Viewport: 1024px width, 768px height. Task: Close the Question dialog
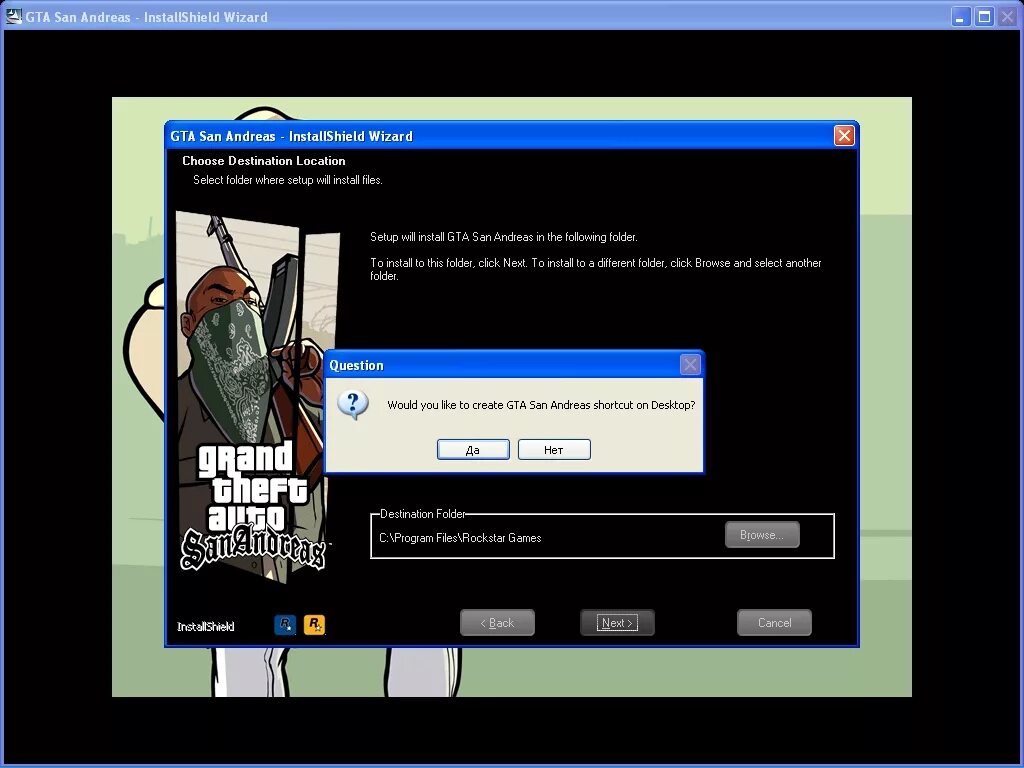click(690, 364)
